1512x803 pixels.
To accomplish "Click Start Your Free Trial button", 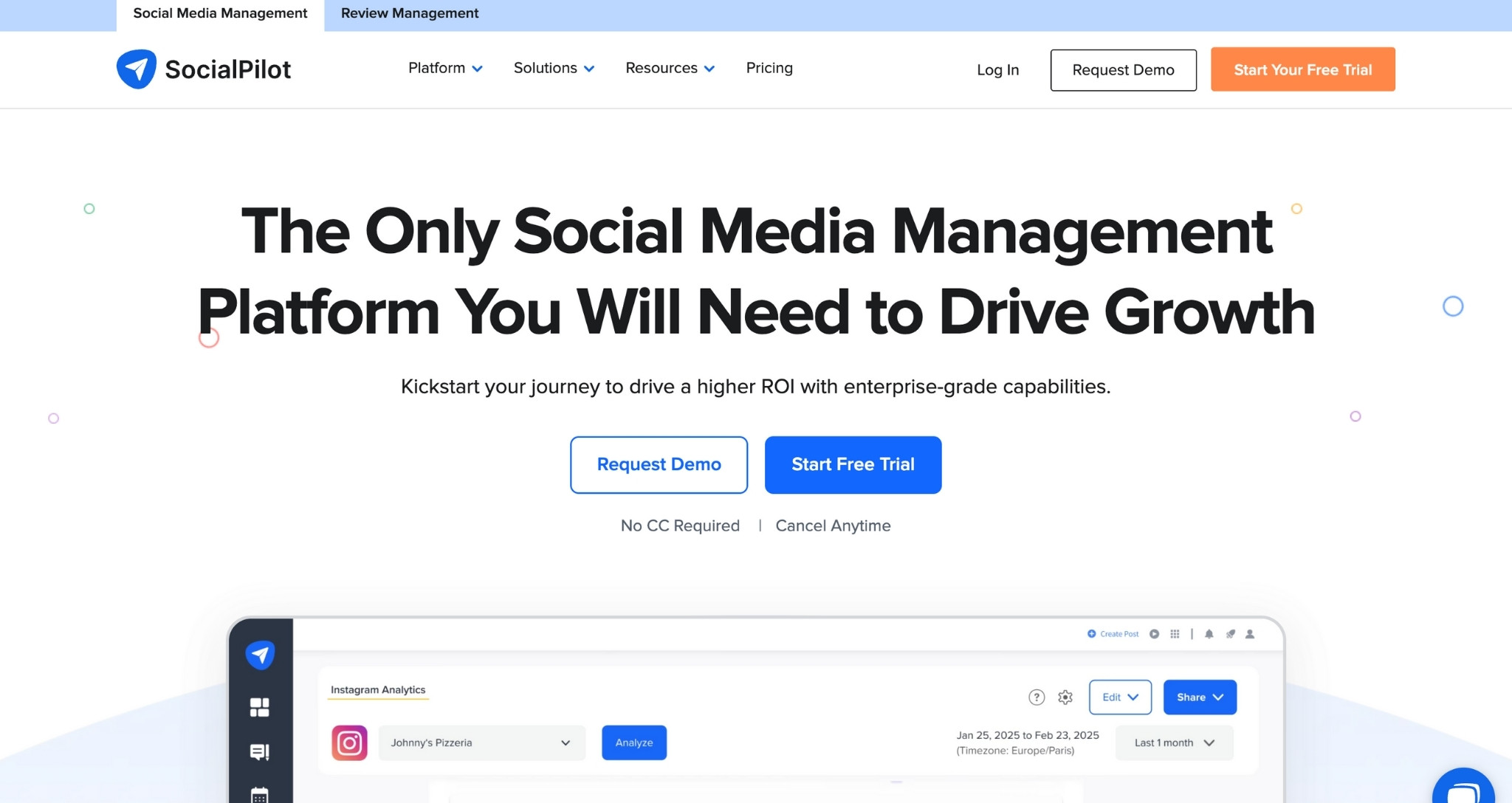I will [1303, 69].
